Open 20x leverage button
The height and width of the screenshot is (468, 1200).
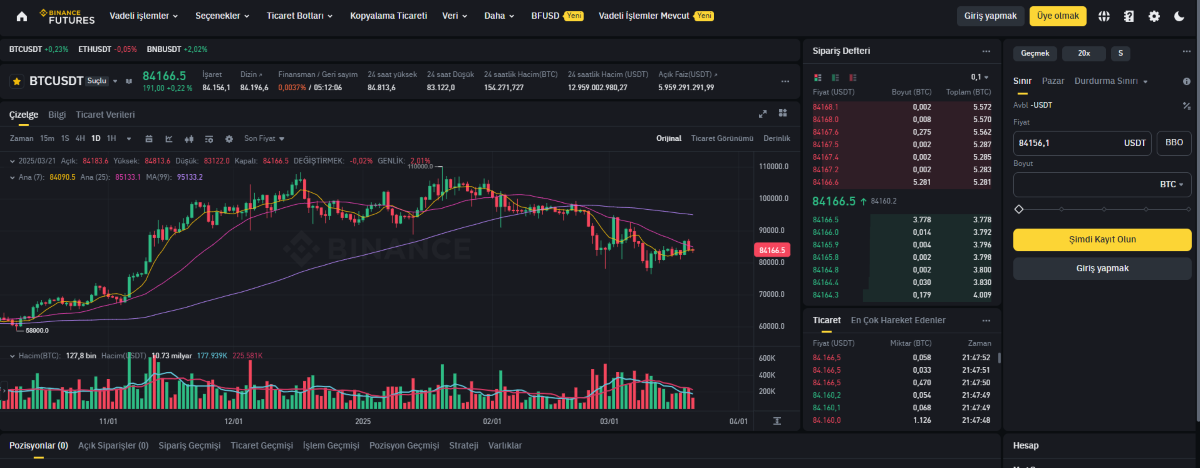coord(1084,53)
